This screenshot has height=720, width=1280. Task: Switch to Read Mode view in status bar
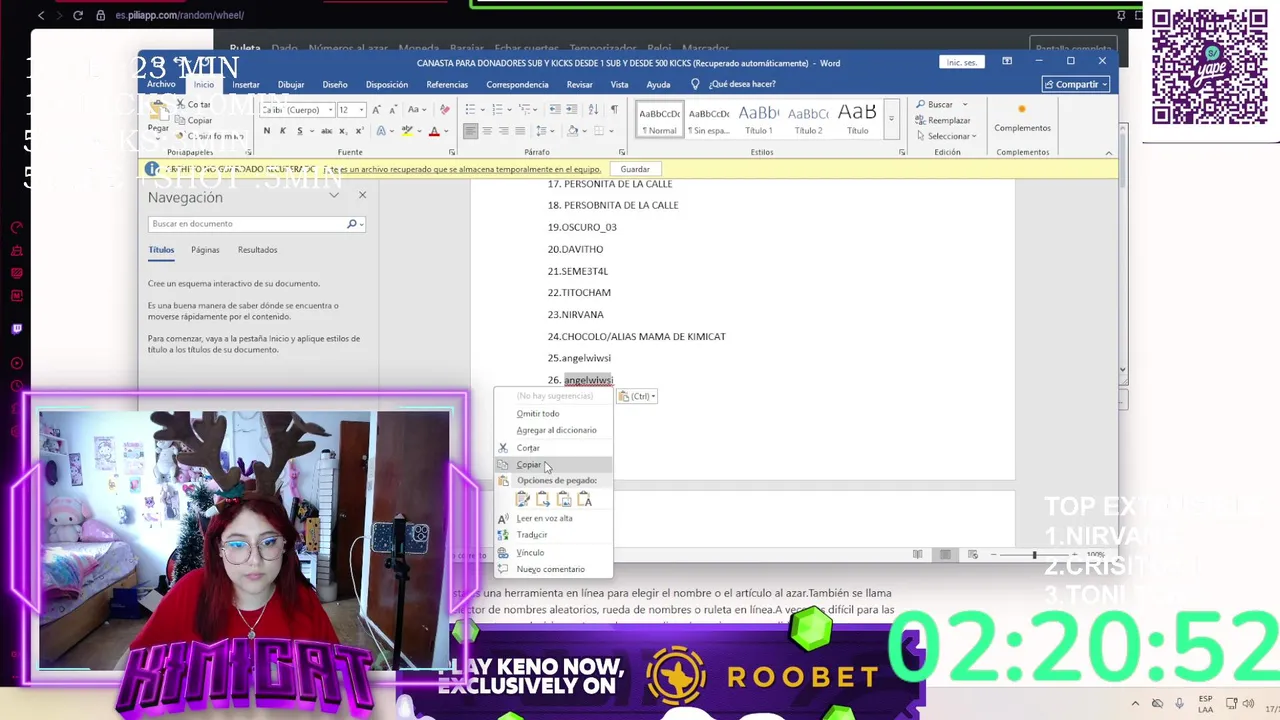tap(917, 554)
